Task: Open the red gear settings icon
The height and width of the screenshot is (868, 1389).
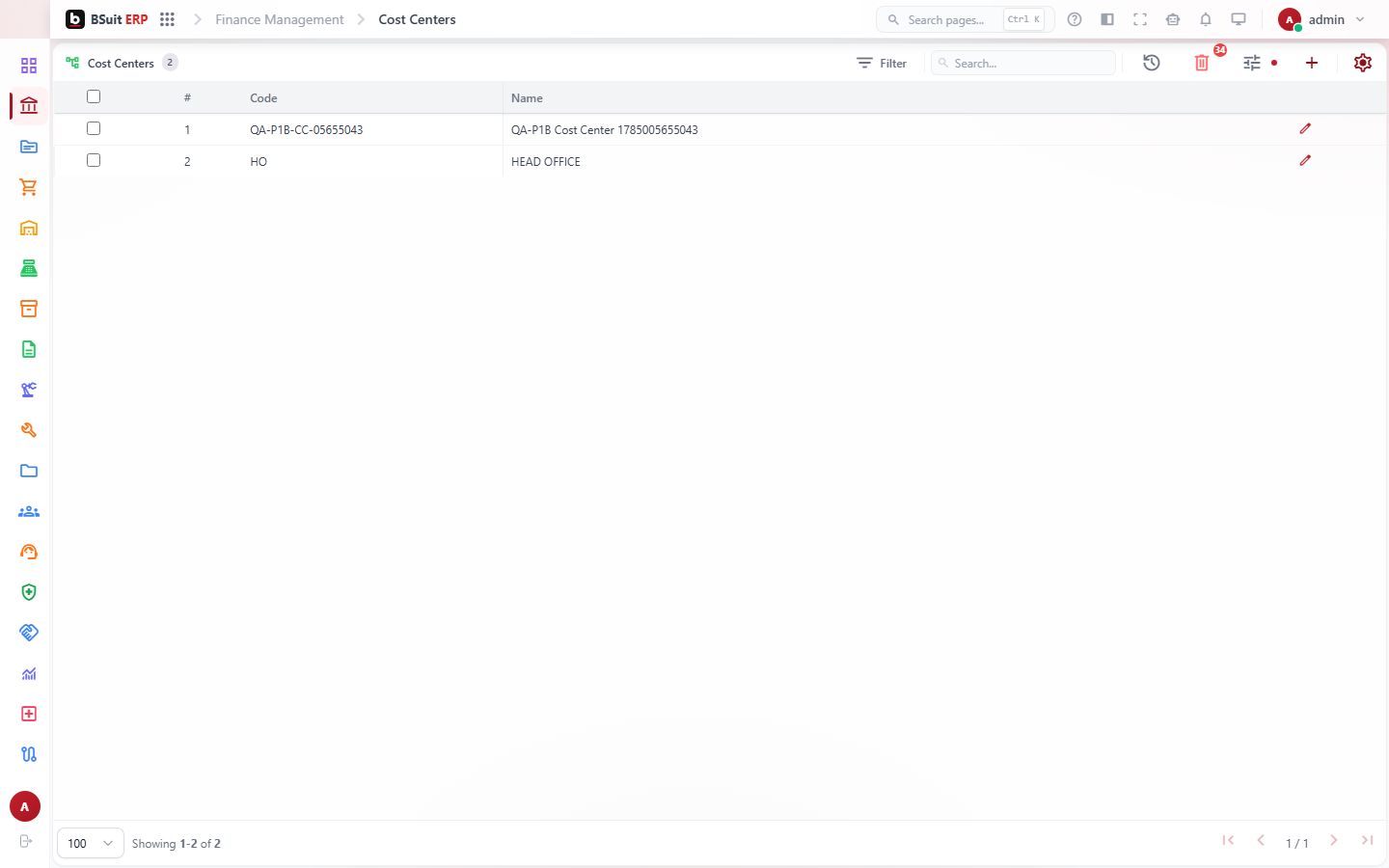Action: 1363,63
